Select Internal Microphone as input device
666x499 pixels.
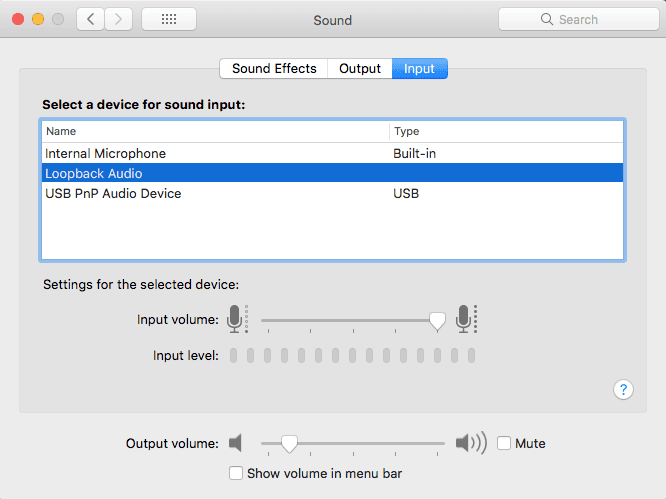click(105, 154)
